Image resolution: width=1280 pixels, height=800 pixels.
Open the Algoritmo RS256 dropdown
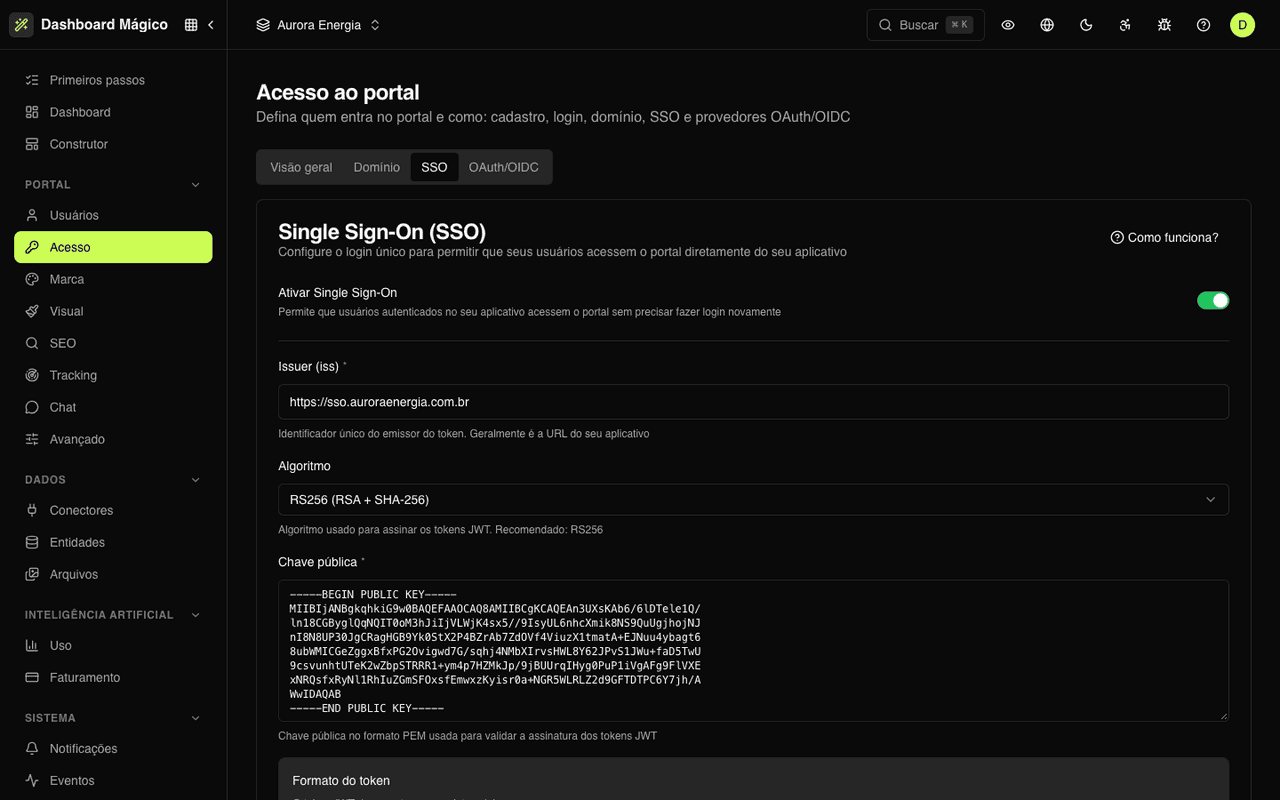(753, 500)
